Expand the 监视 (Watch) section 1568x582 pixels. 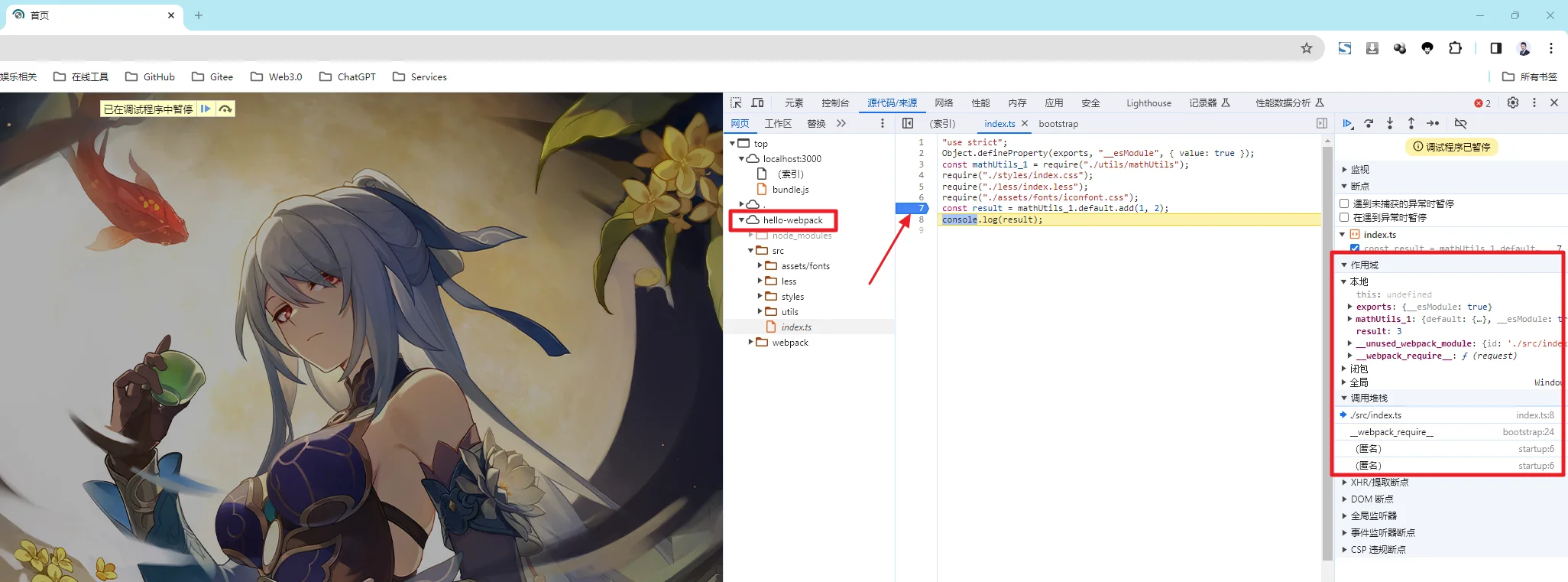click(x=1345, y=170)
